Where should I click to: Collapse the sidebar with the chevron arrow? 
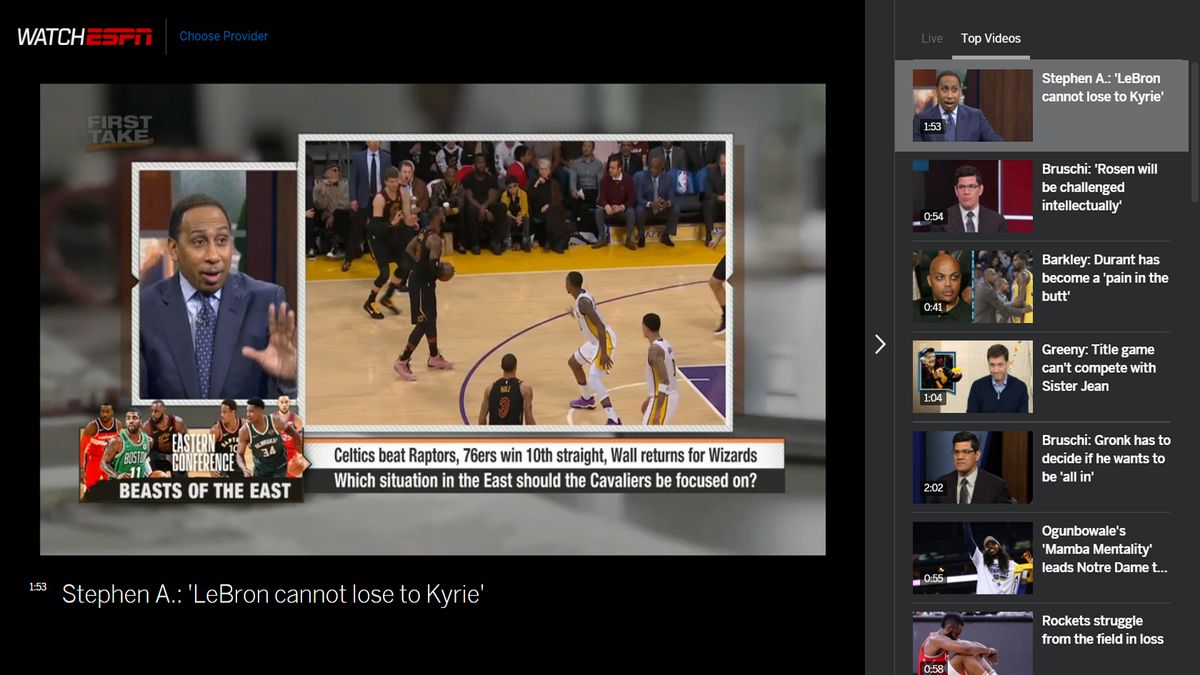pyautogui.click(x=880, y=344)
